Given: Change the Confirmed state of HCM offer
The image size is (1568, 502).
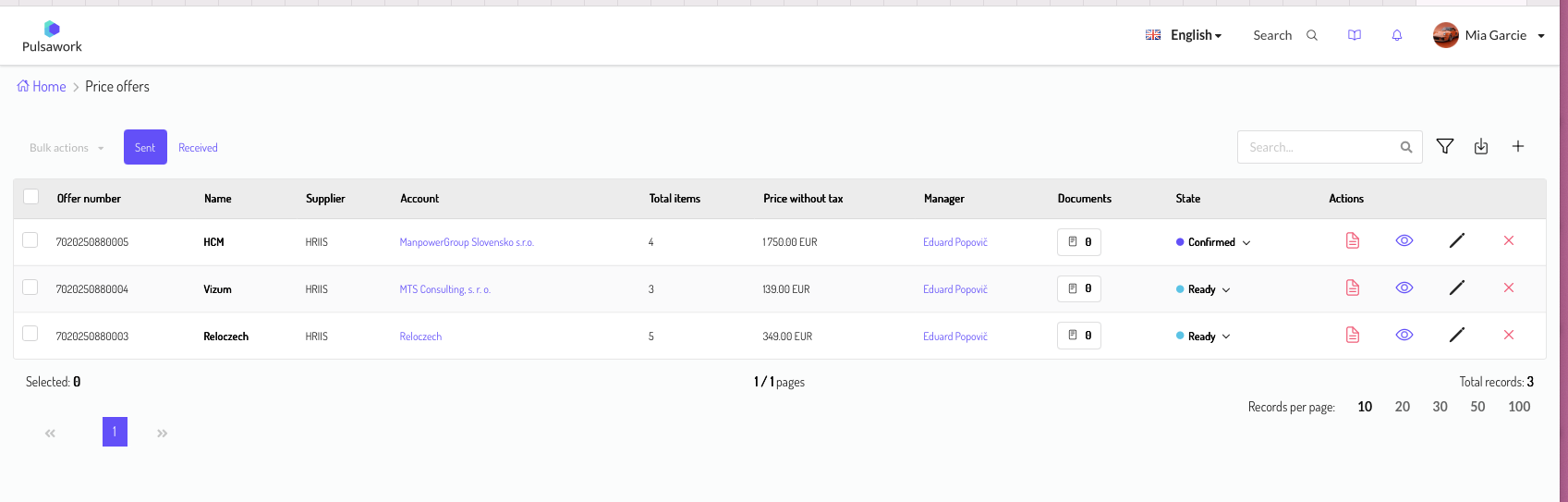Looking at the screenshot, I should click(x=1213, y=242).
